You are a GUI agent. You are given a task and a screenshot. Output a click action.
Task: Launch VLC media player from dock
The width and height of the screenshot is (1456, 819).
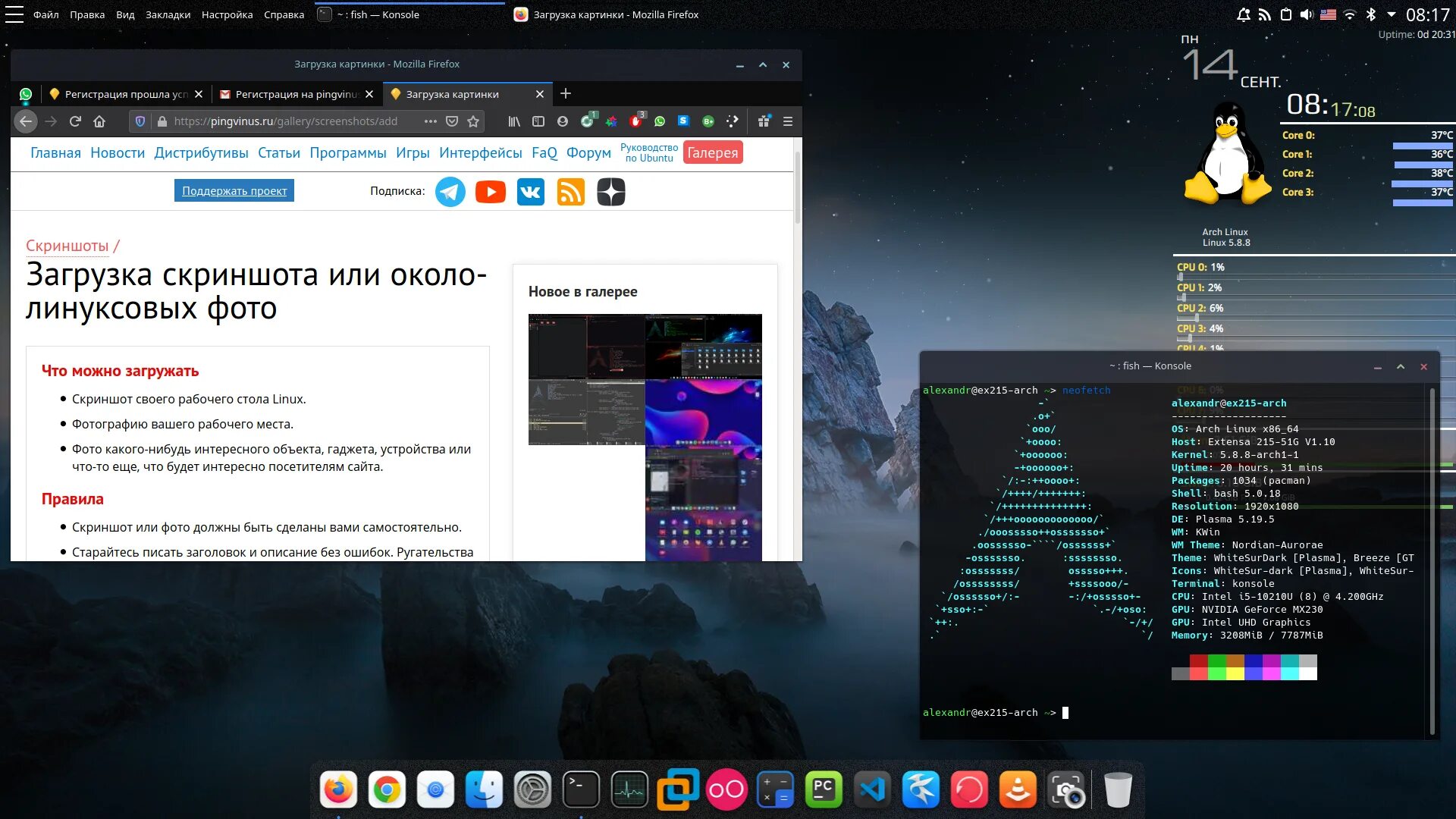[x=1018, y=790]
